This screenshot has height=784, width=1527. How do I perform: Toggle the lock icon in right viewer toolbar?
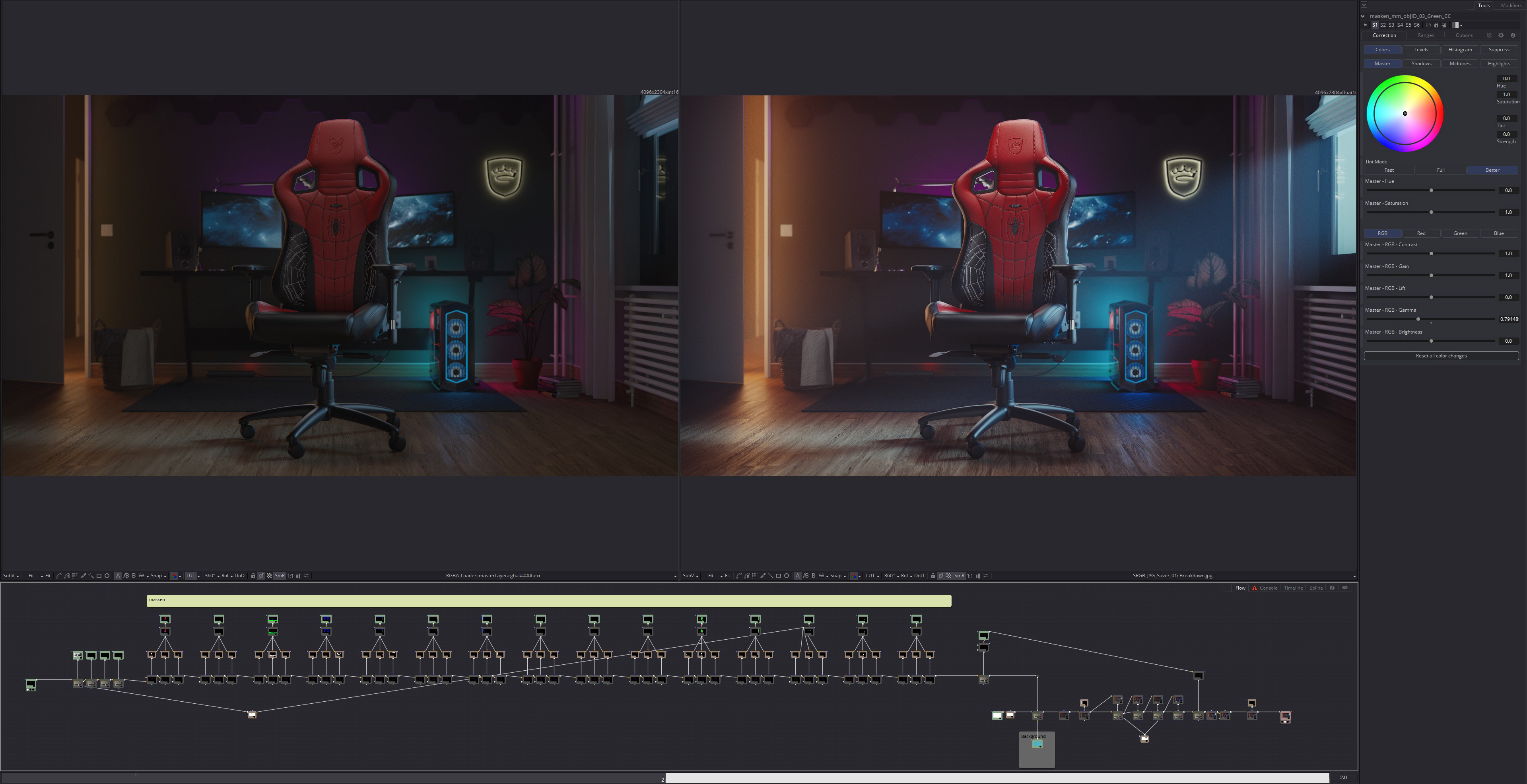click(x=933, y=575)
